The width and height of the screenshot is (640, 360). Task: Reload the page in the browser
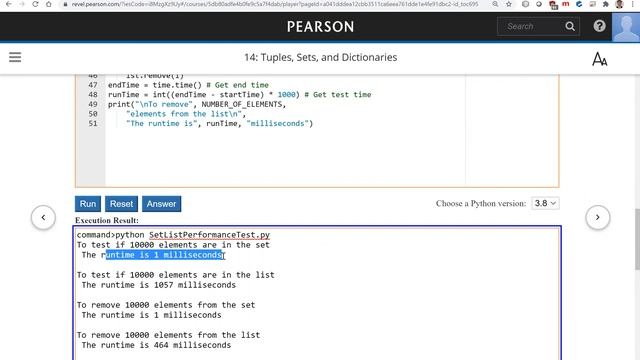pyautogui.click(x=35, y=4)
